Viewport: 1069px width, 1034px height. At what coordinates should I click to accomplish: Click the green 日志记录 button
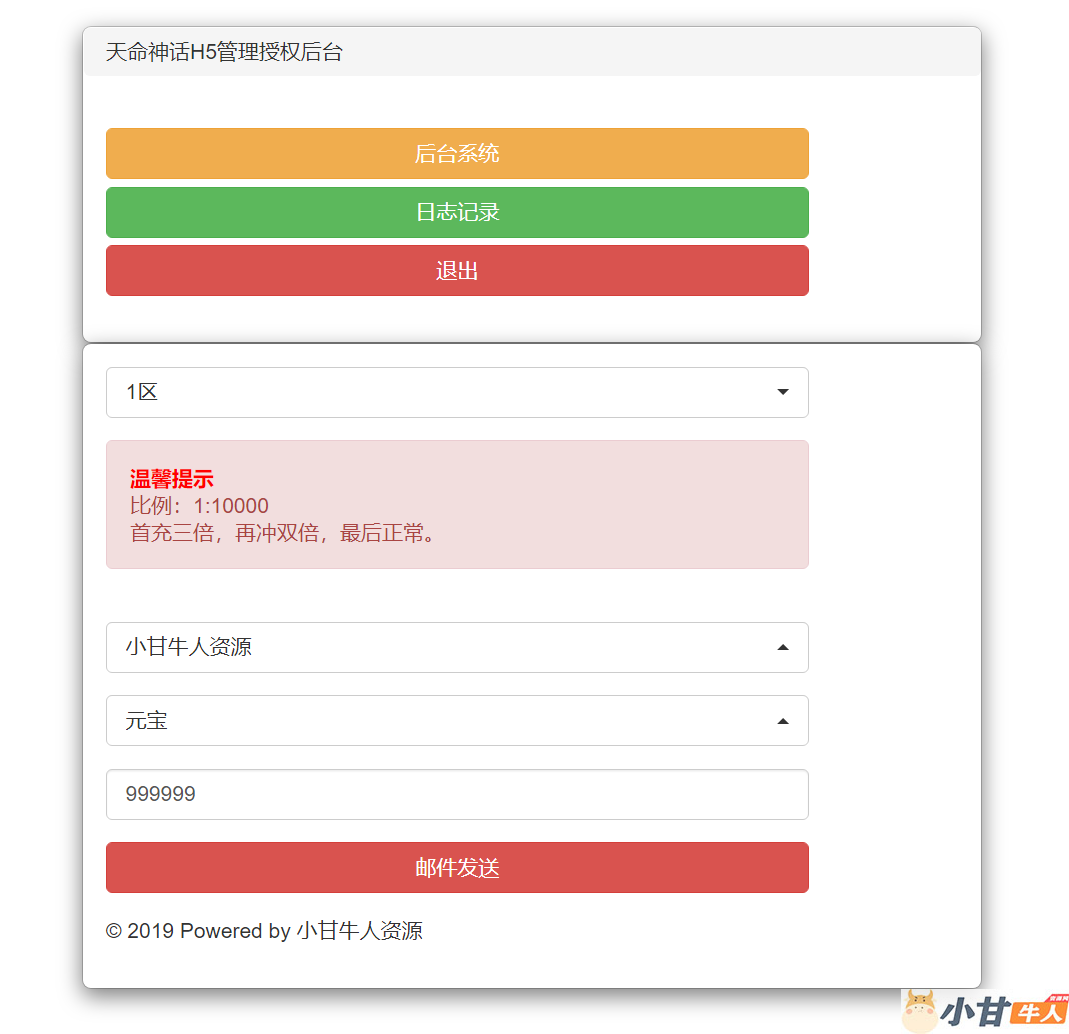(x=457, y=212)
